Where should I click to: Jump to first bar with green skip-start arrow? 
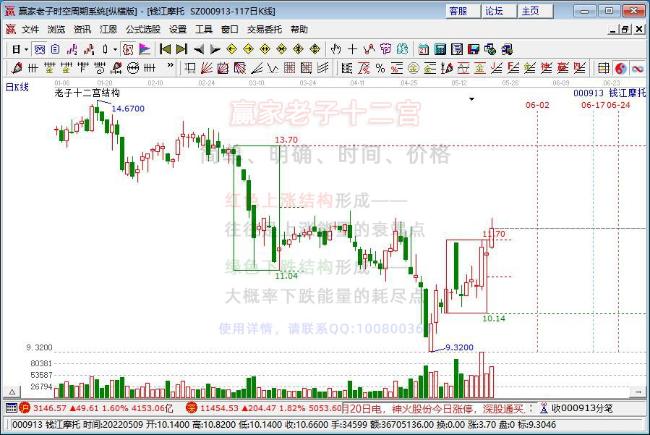click(x=165, y=49)
